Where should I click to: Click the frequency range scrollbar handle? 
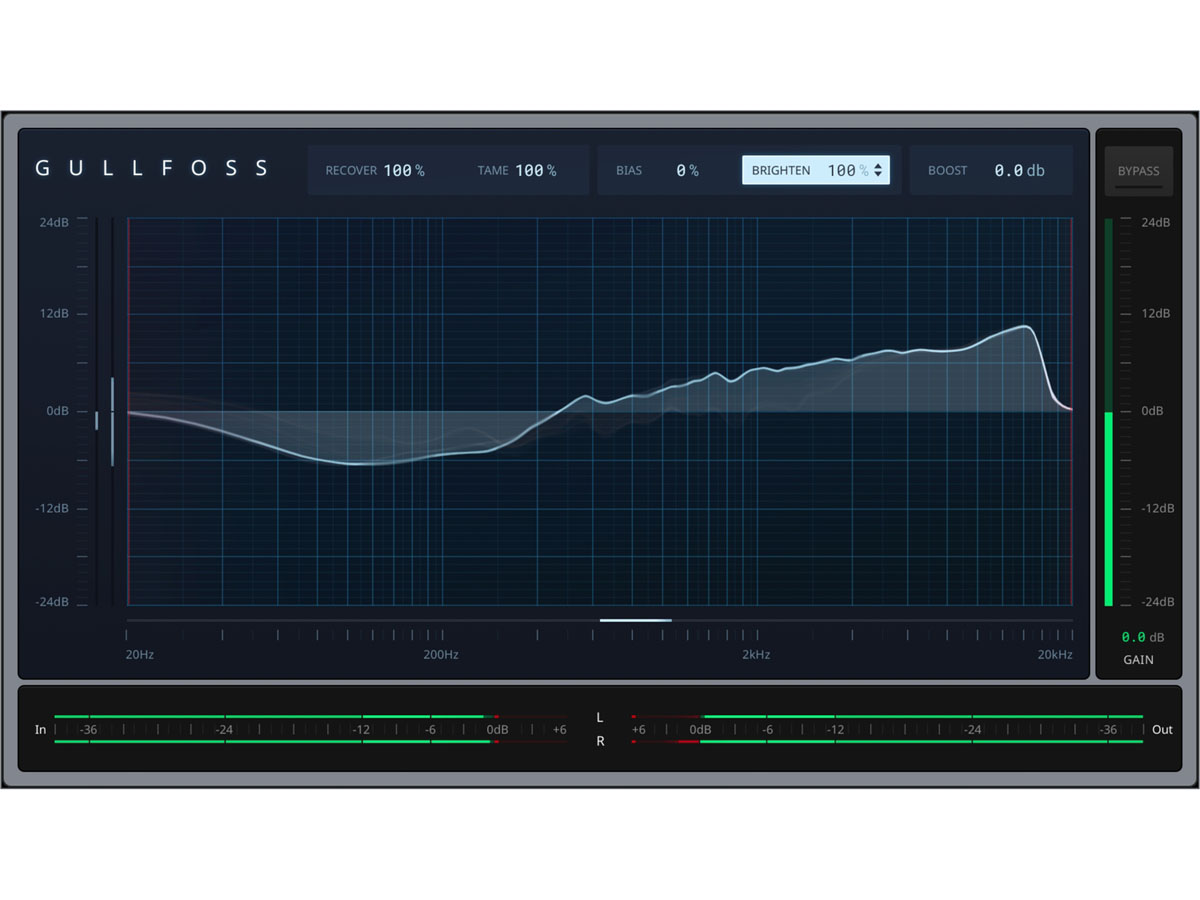point(636,620)
